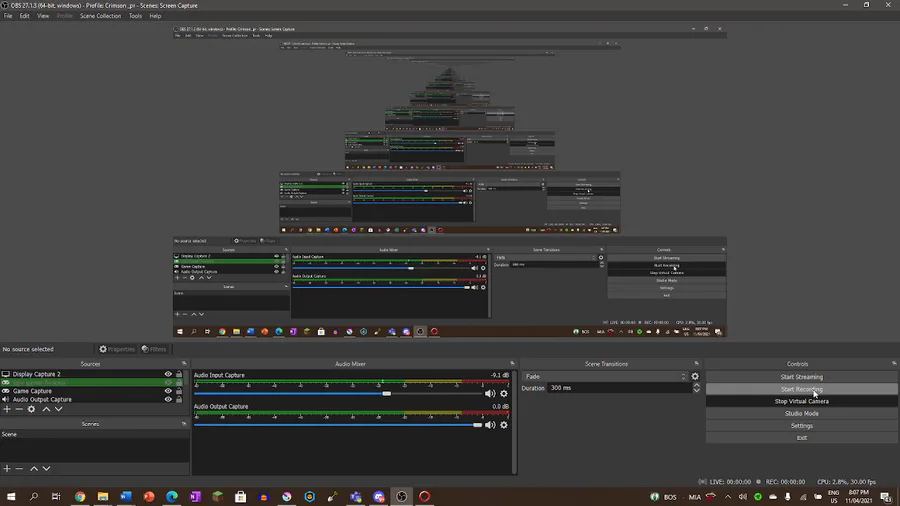Click the Duration 300 ms field

tap(619, 388)
